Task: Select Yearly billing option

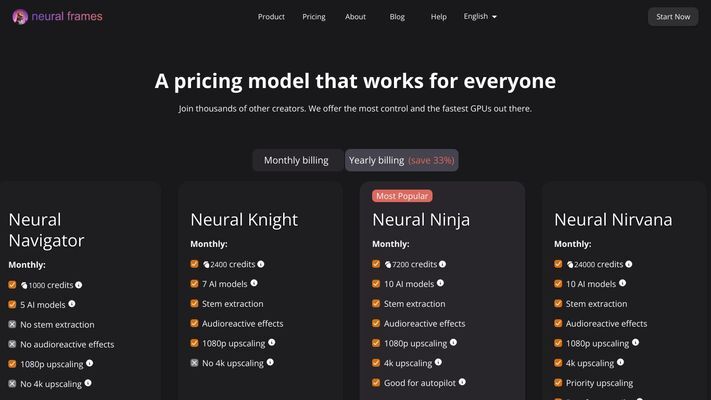Action: [x=401, y=160]
